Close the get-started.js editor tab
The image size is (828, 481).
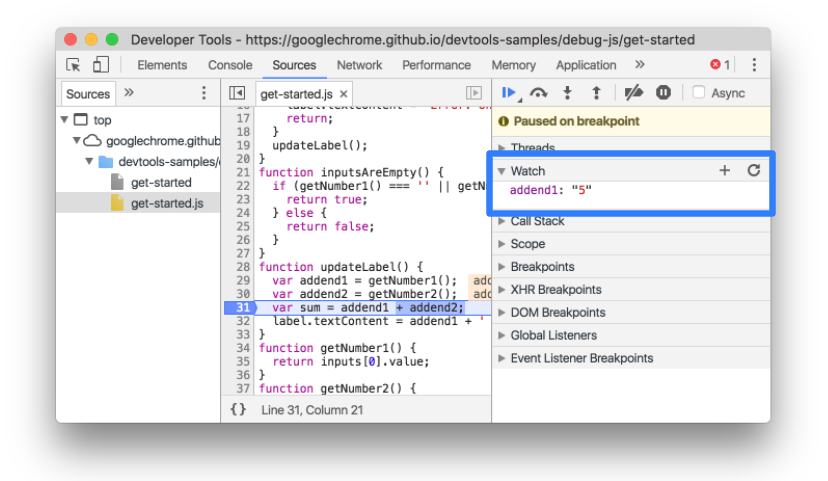point(343,94)
